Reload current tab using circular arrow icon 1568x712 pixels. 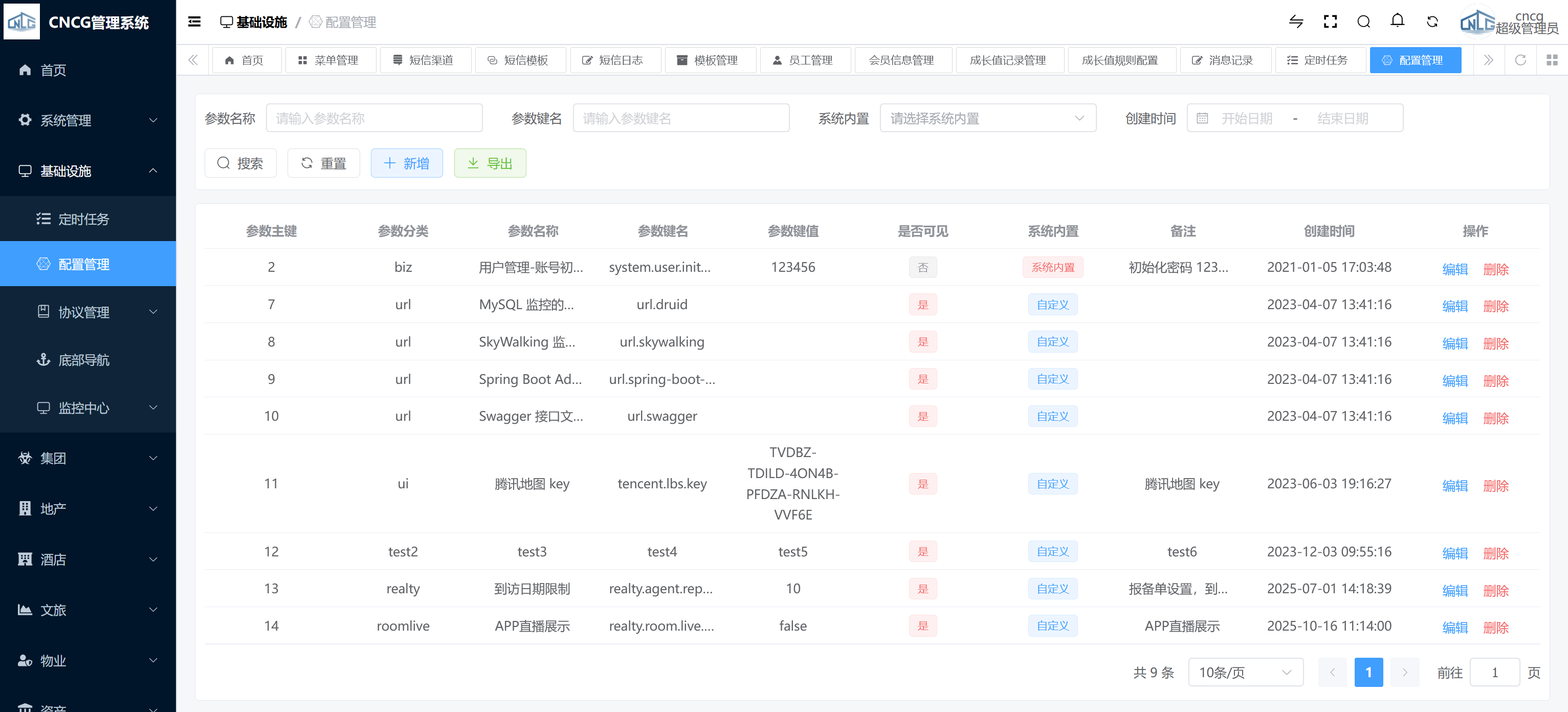coord(1520,60)
